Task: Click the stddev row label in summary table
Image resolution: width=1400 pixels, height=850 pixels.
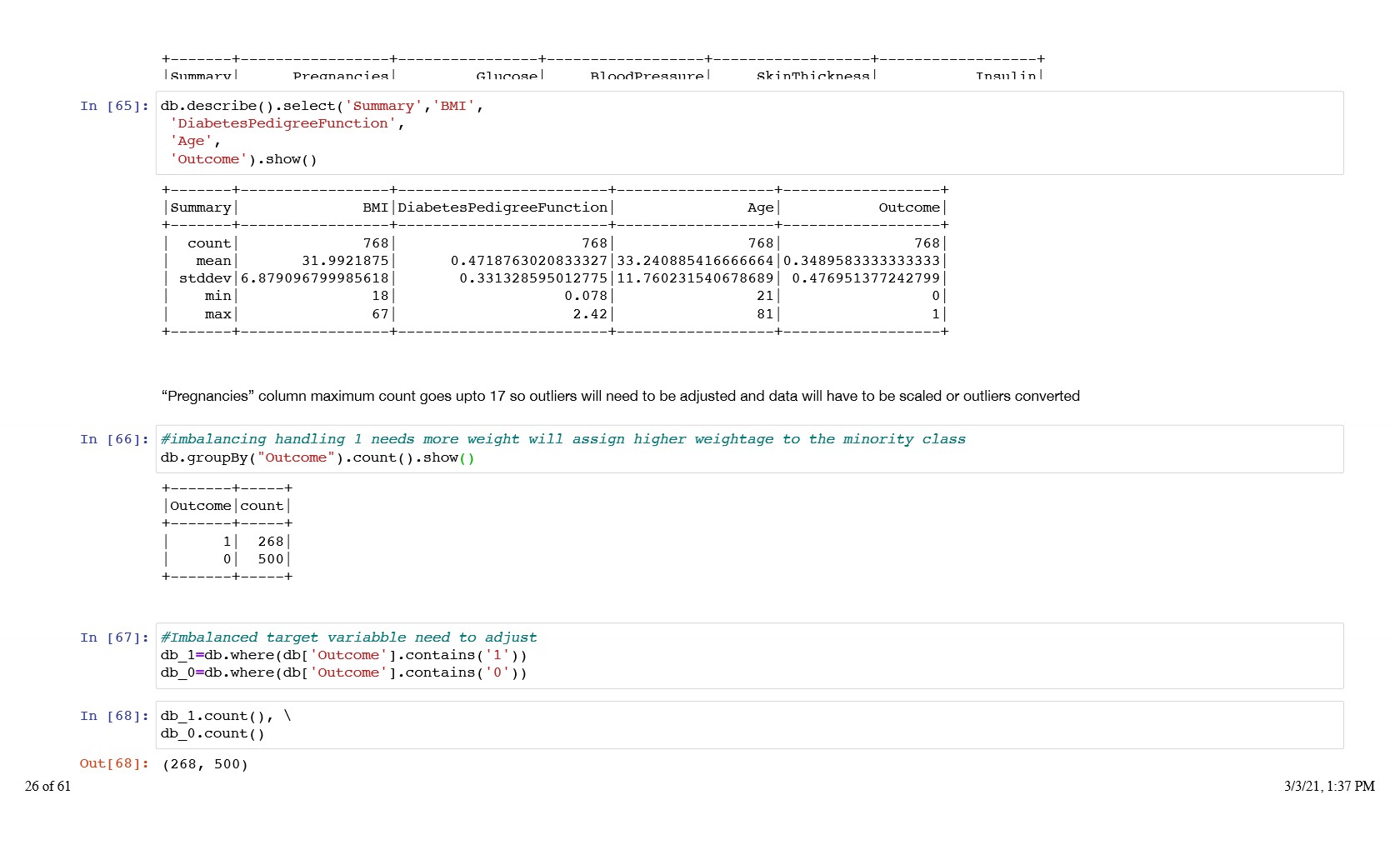Action: click(205, 278)
